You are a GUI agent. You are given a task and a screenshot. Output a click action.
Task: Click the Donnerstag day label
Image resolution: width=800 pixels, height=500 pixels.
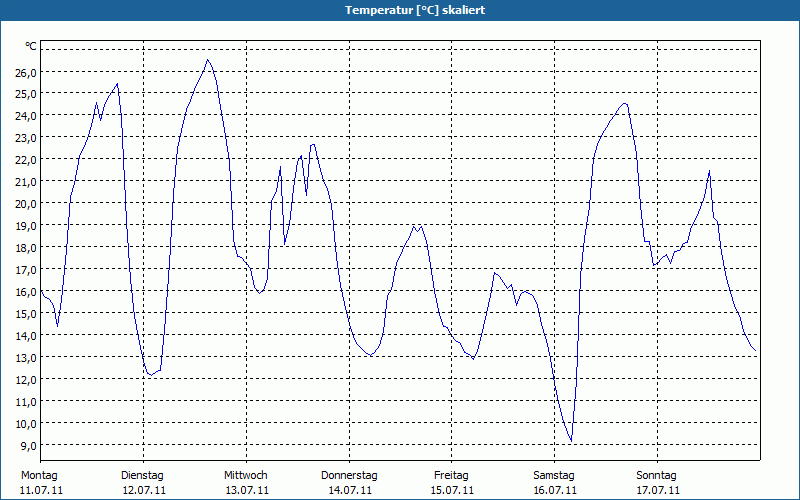point(349,476)
